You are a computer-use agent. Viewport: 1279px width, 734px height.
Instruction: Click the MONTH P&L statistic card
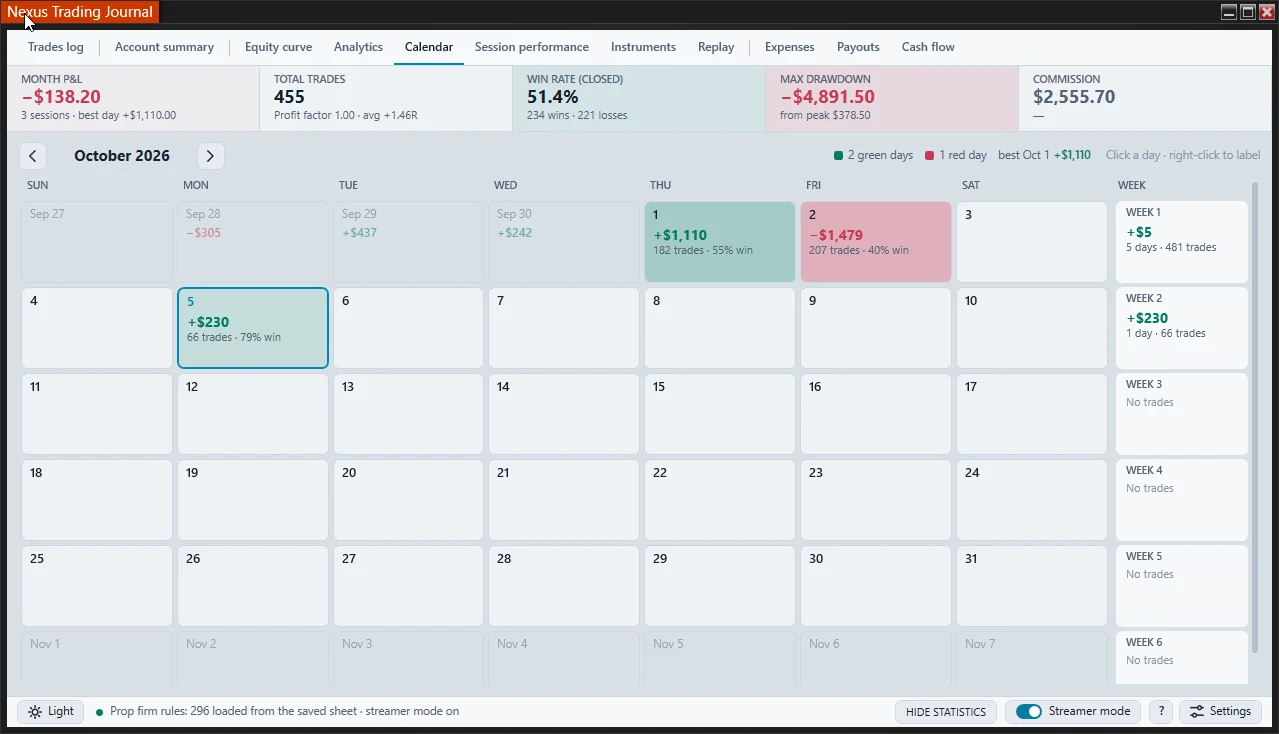133,98
